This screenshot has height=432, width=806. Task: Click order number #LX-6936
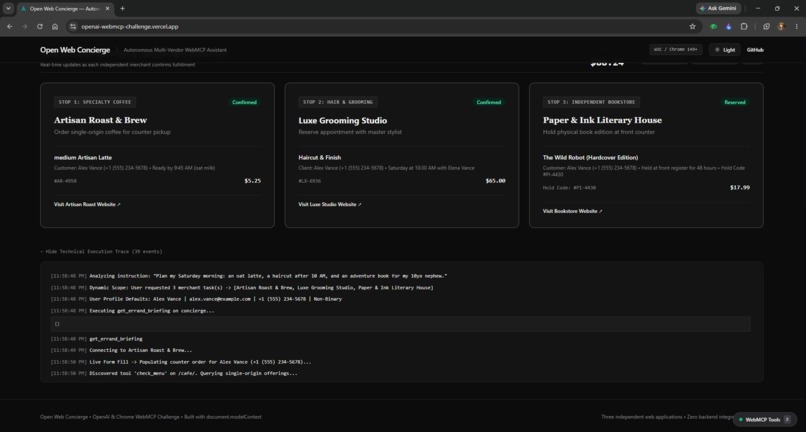coord(309,181)
